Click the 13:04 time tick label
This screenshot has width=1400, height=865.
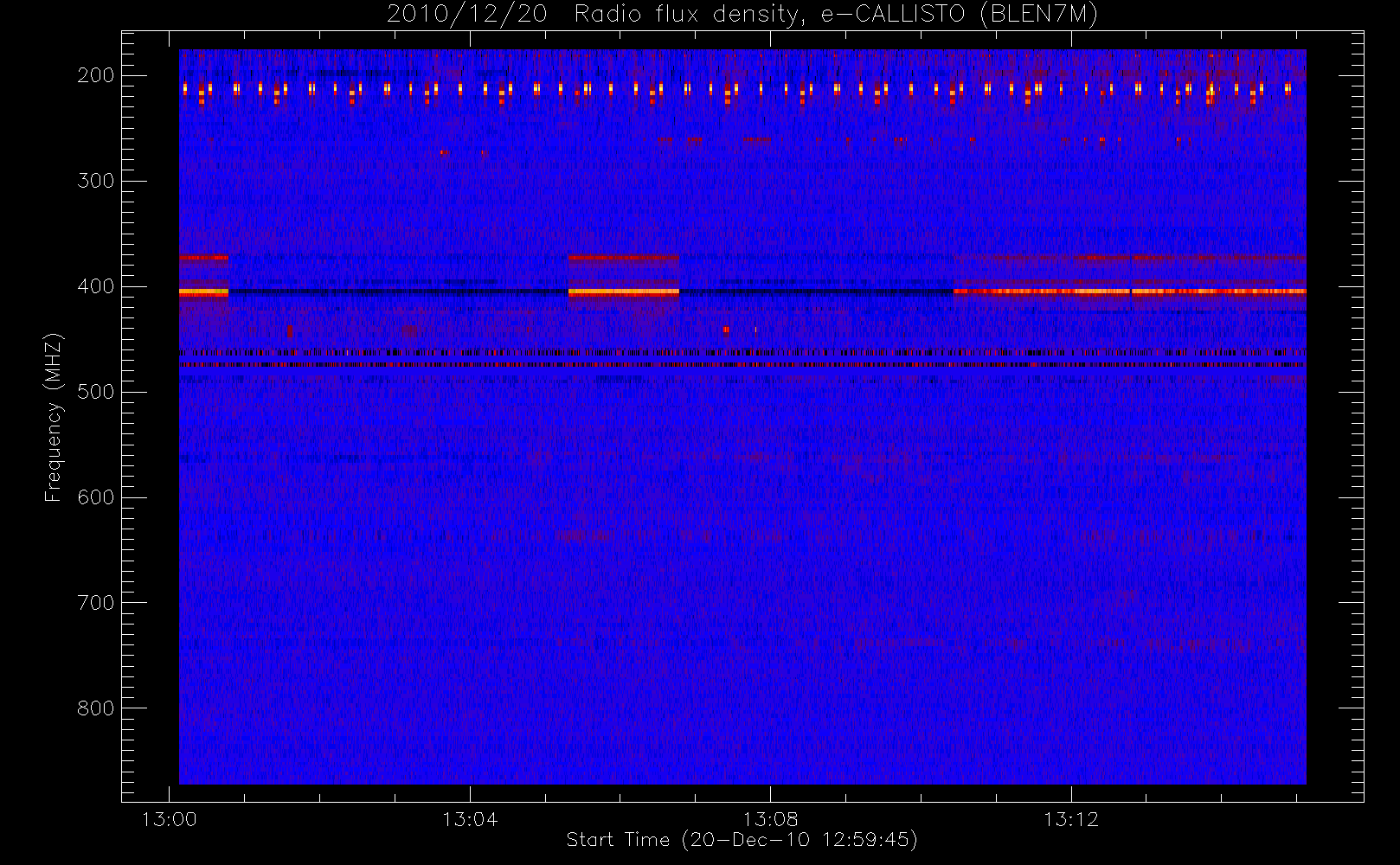click(470, 819)
